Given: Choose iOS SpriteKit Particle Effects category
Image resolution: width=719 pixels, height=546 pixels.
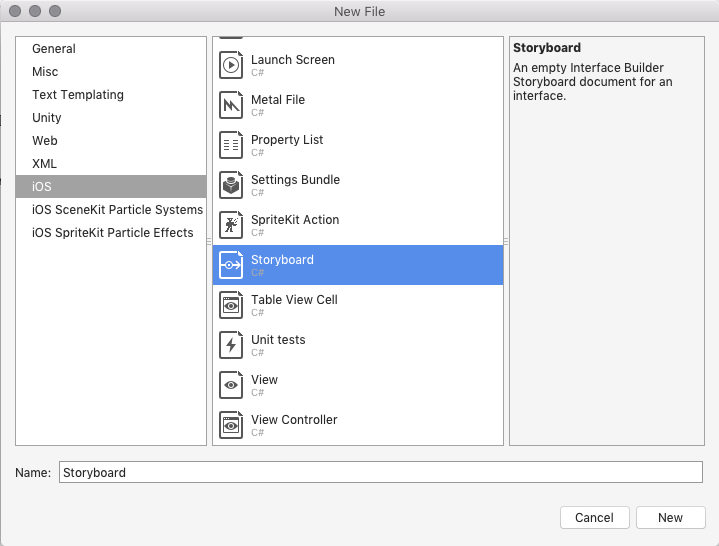Looking at the screenshot, I should [x=111, y=232].
